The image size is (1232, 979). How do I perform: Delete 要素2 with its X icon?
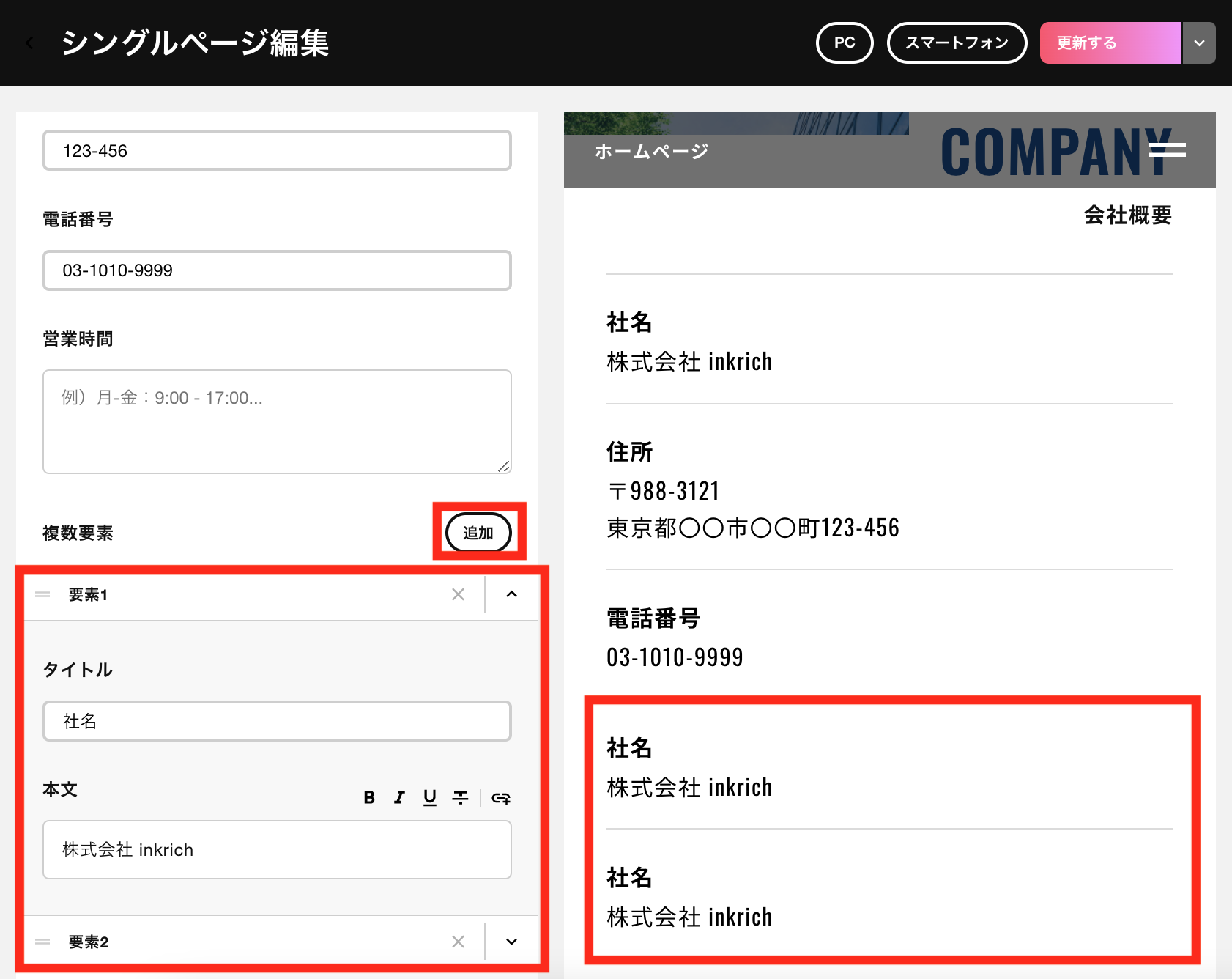[458, 942]
